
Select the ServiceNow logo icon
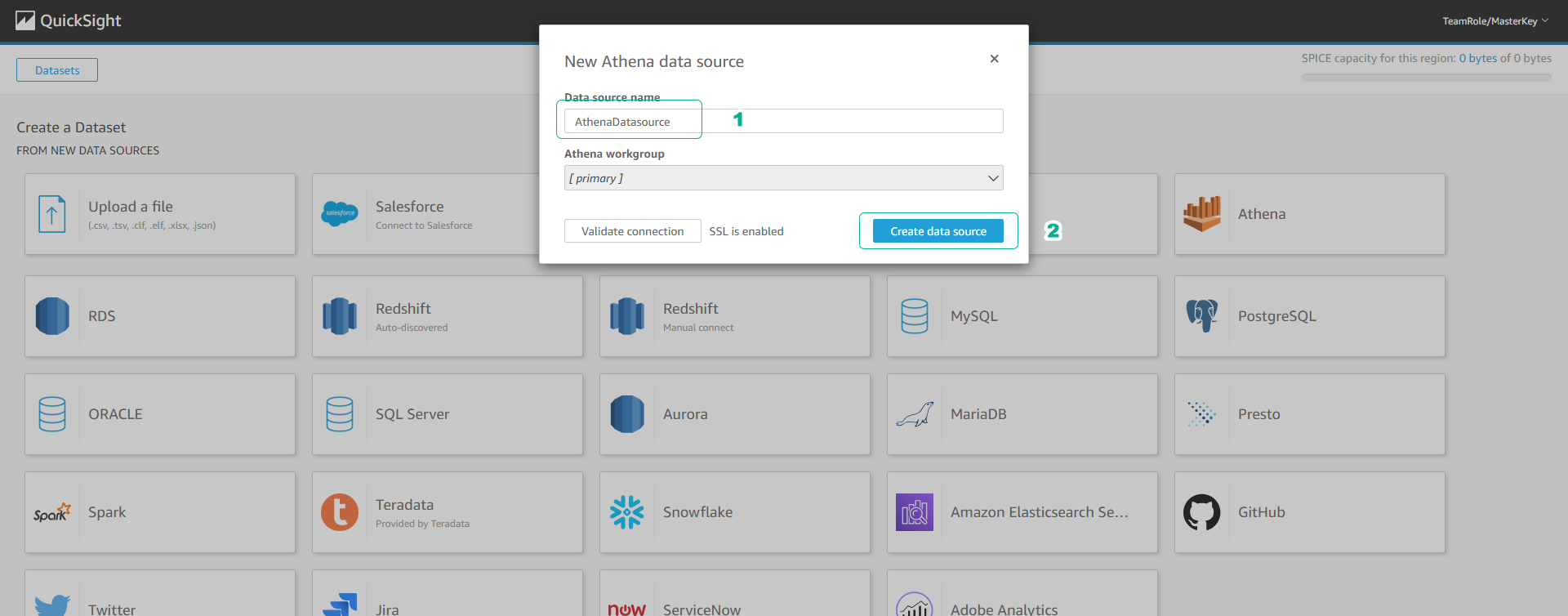tap(627, 610)
